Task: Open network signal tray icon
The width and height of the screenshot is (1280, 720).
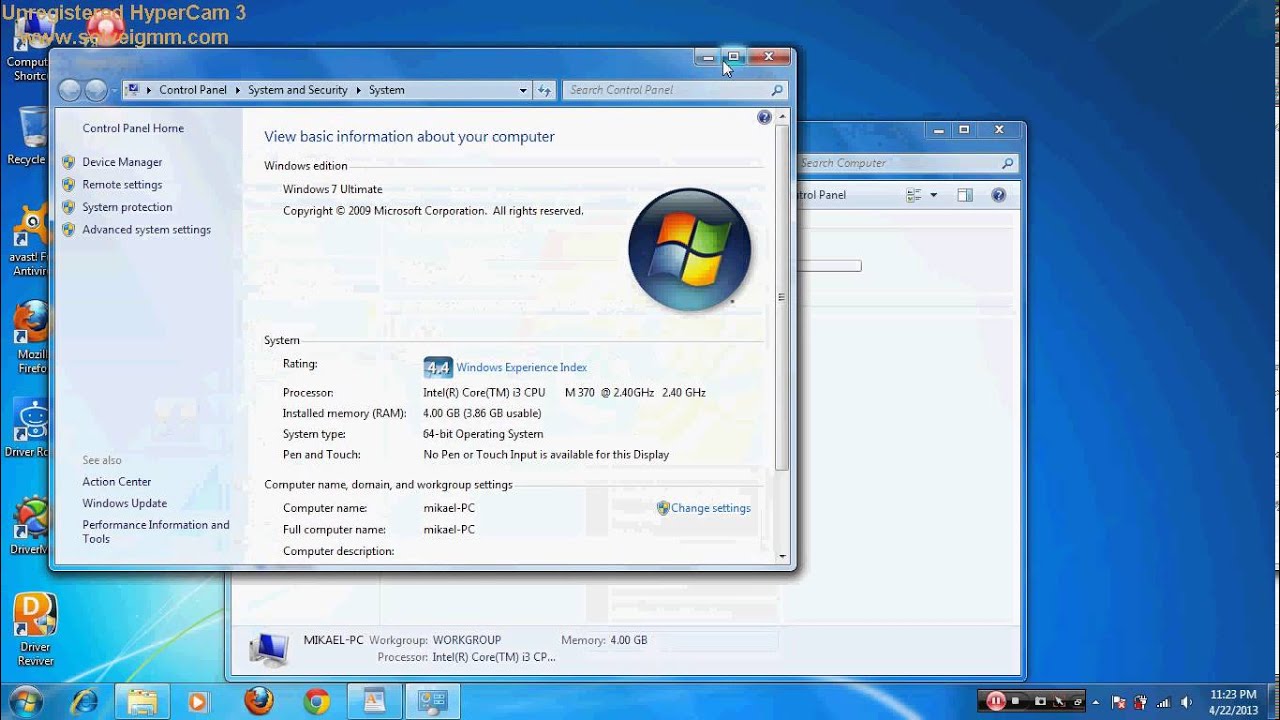Action: (1163, 702)
